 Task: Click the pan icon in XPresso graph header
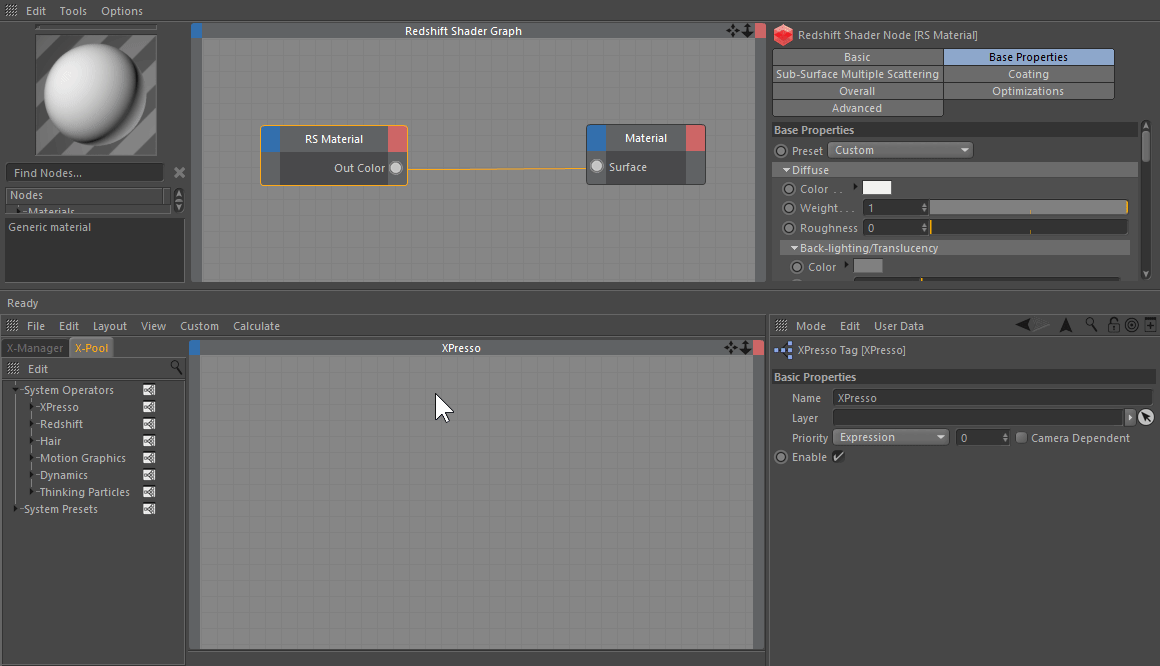(x=730, y=347)
